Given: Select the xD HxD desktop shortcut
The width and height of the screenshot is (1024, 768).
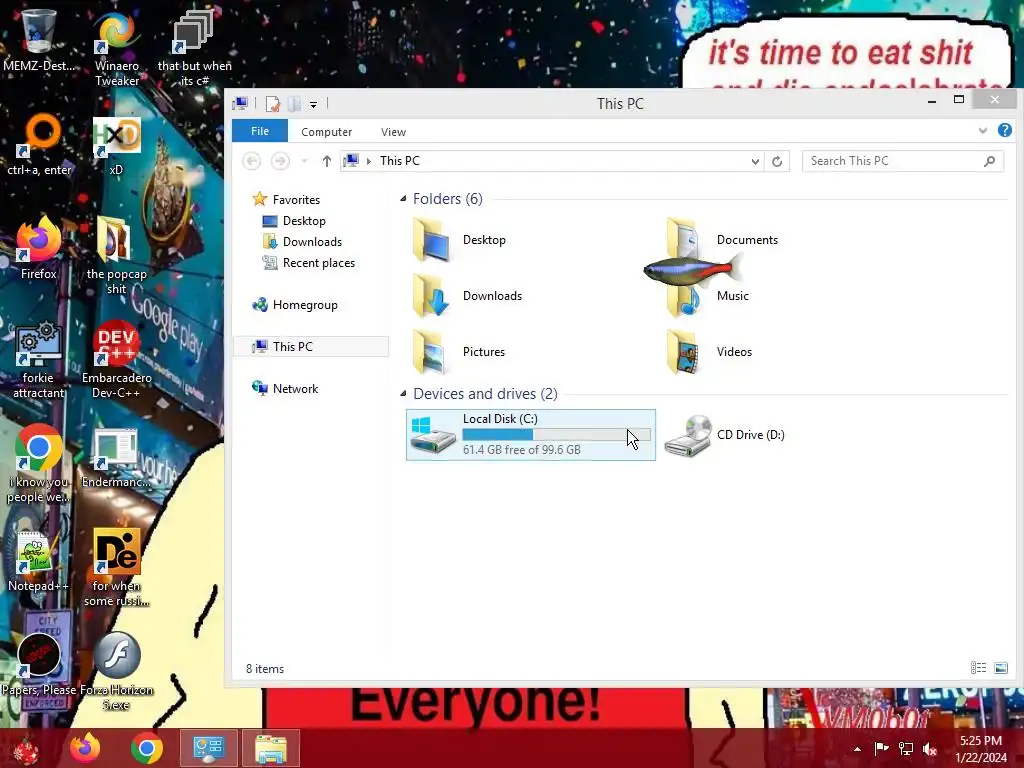Looking at the screenshot, I should (116, 146).
